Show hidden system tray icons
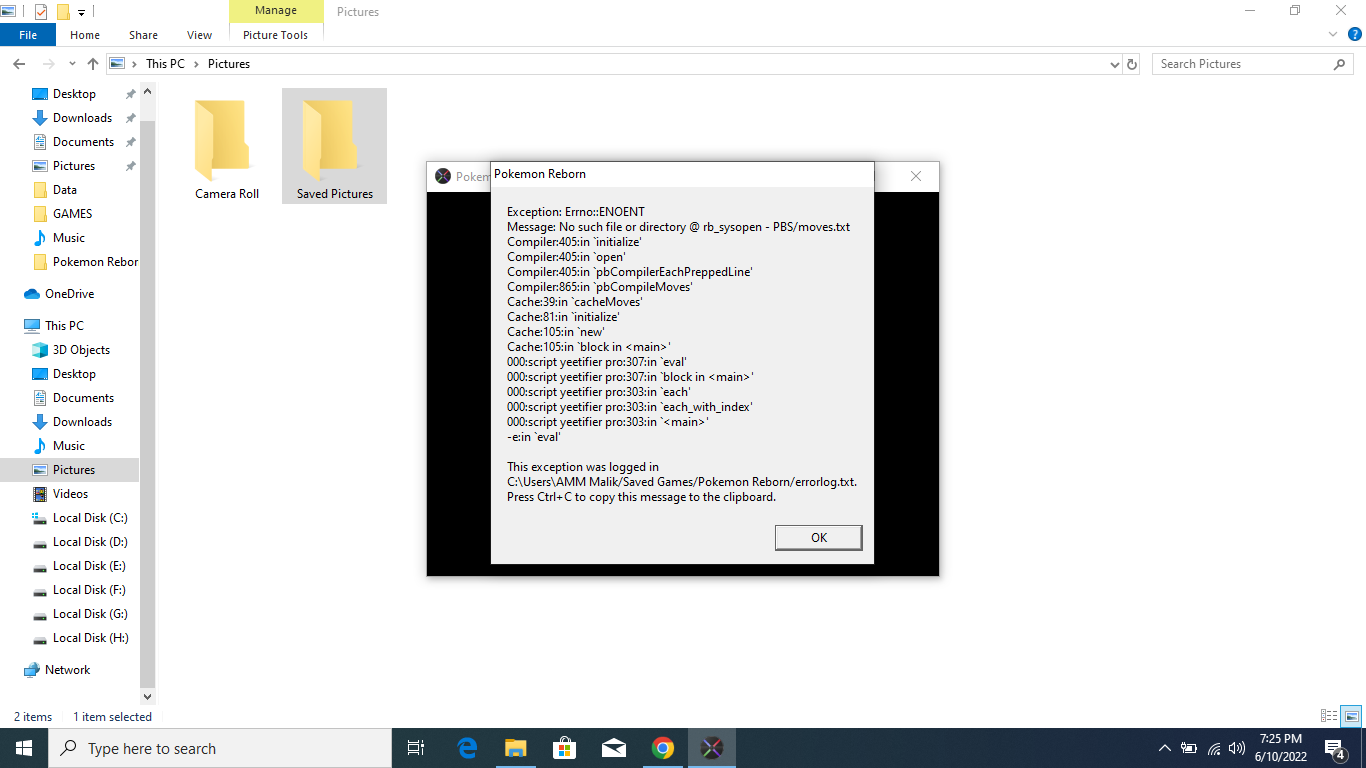Viewport: 1366px width, 768px height. point(1164,748)
